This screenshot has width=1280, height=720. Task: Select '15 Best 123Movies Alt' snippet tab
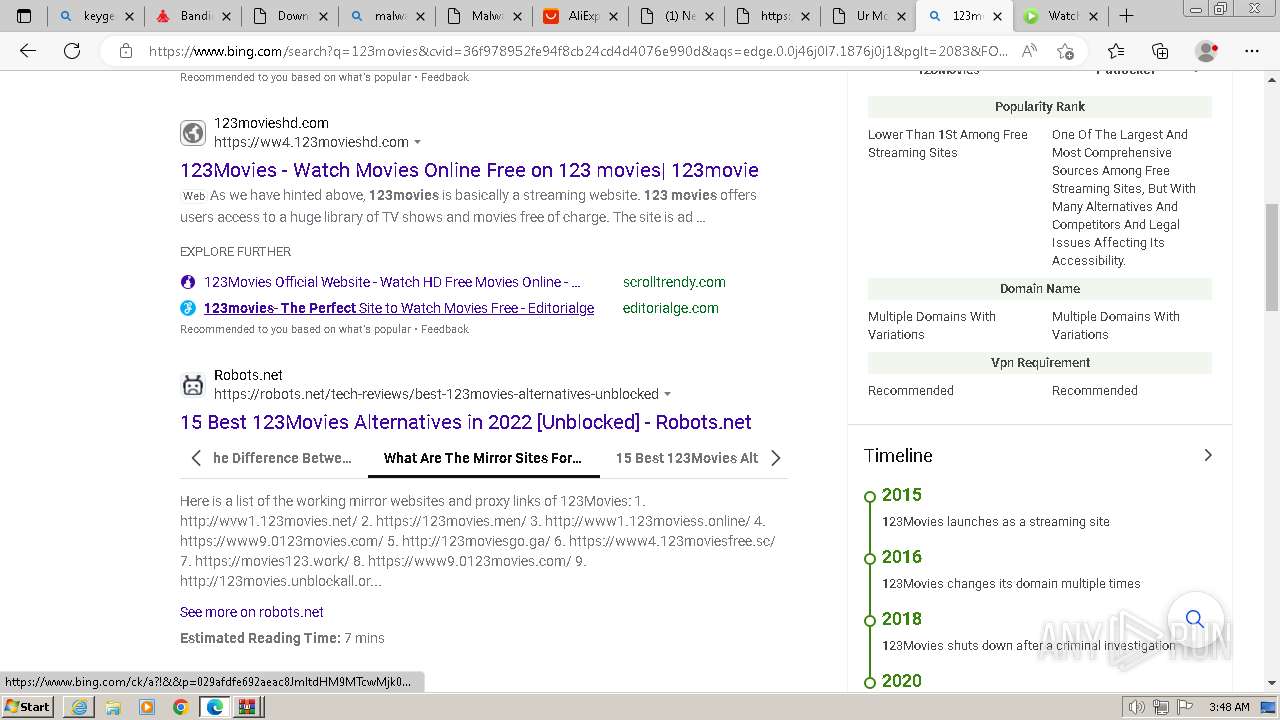tap(687, 458)
